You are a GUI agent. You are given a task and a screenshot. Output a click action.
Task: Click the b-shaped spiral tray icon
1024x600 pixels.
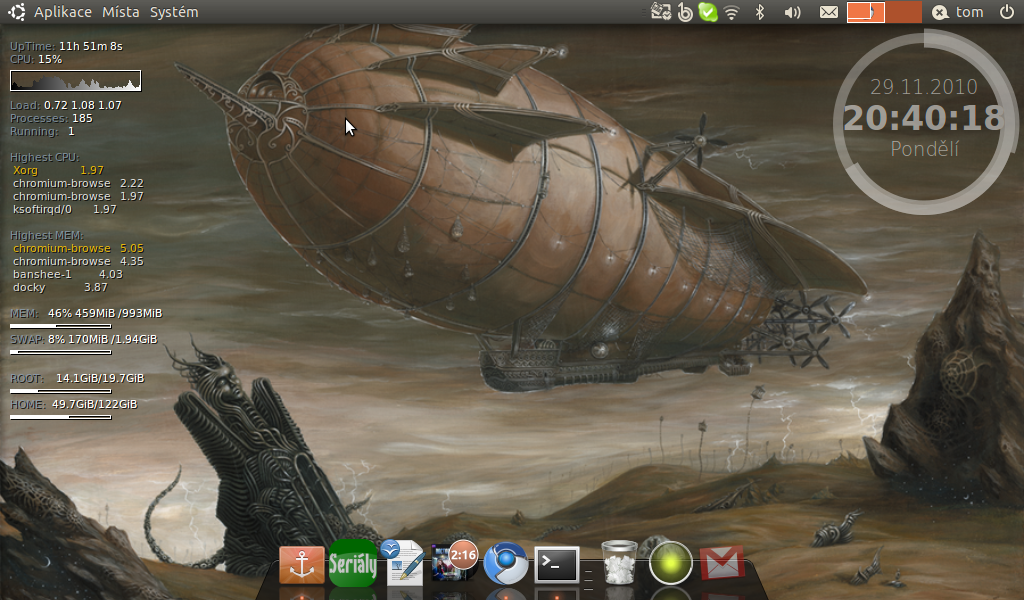click(x=684, y=12)
